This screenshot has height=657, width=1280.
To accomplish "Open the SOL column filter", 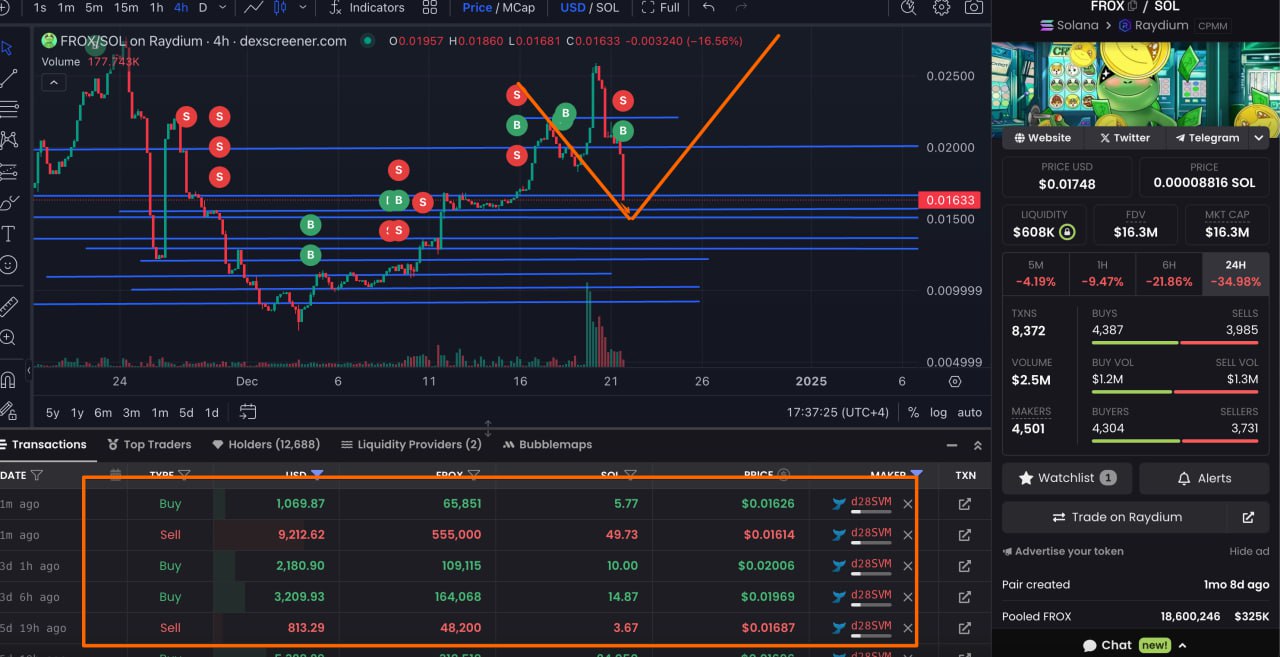I will tap(631, 475).
